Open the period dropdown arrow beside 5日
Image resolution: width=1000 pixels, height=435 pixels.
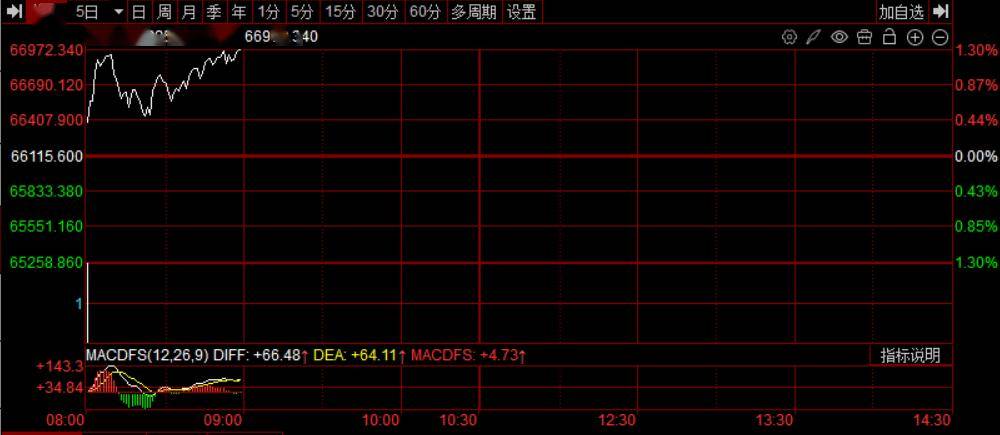click(119, 11)
